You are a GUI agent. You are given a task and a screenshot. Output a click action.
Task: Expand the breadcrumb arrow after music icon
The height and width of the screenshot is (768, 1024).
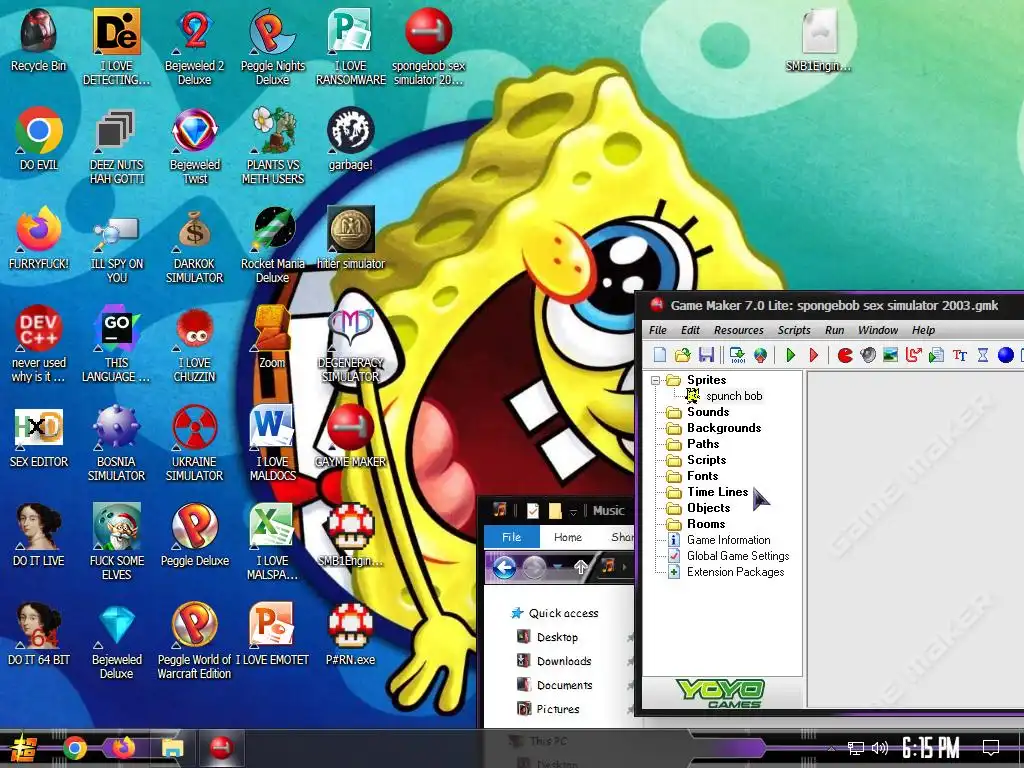coord(624,567)
